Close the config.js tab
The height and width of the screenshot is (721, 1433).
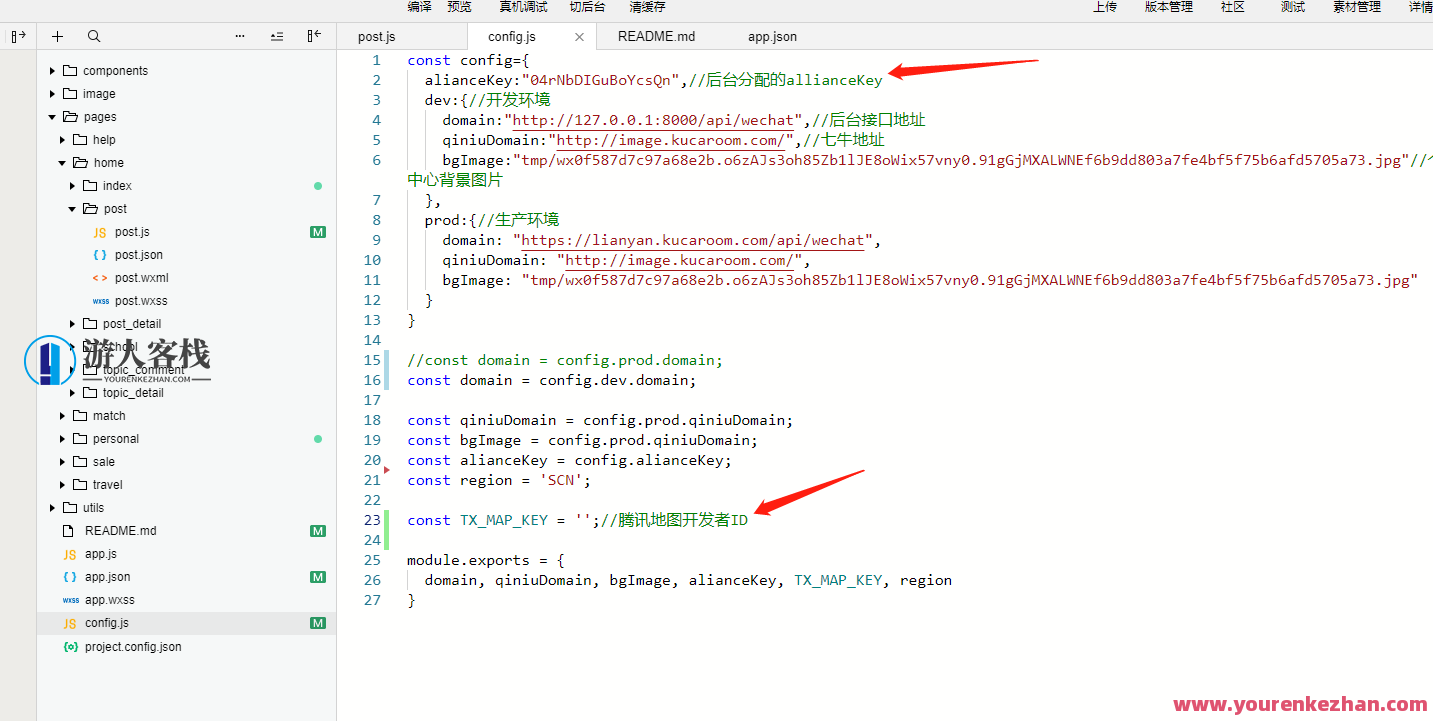[x=580, y=37]
